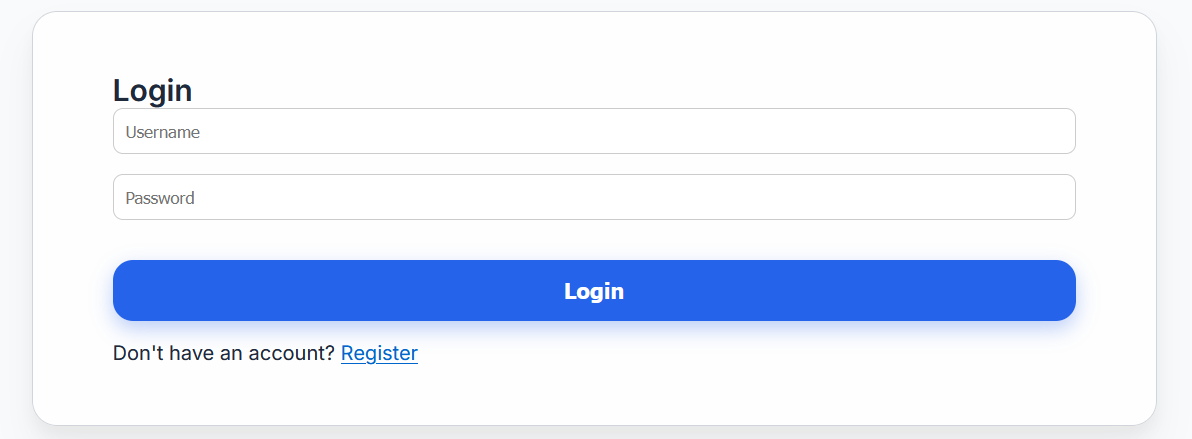The width and height of the screenshot is (1192, 439).
Task: Sign in using the Login button
Action: point(594,291)
